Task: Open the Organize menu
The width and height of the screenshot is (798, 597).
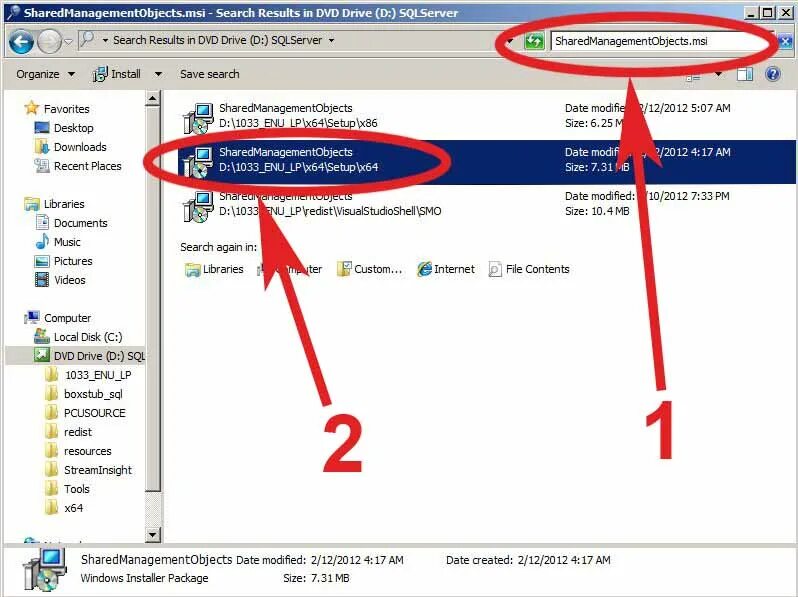Action: pos(45,74)
